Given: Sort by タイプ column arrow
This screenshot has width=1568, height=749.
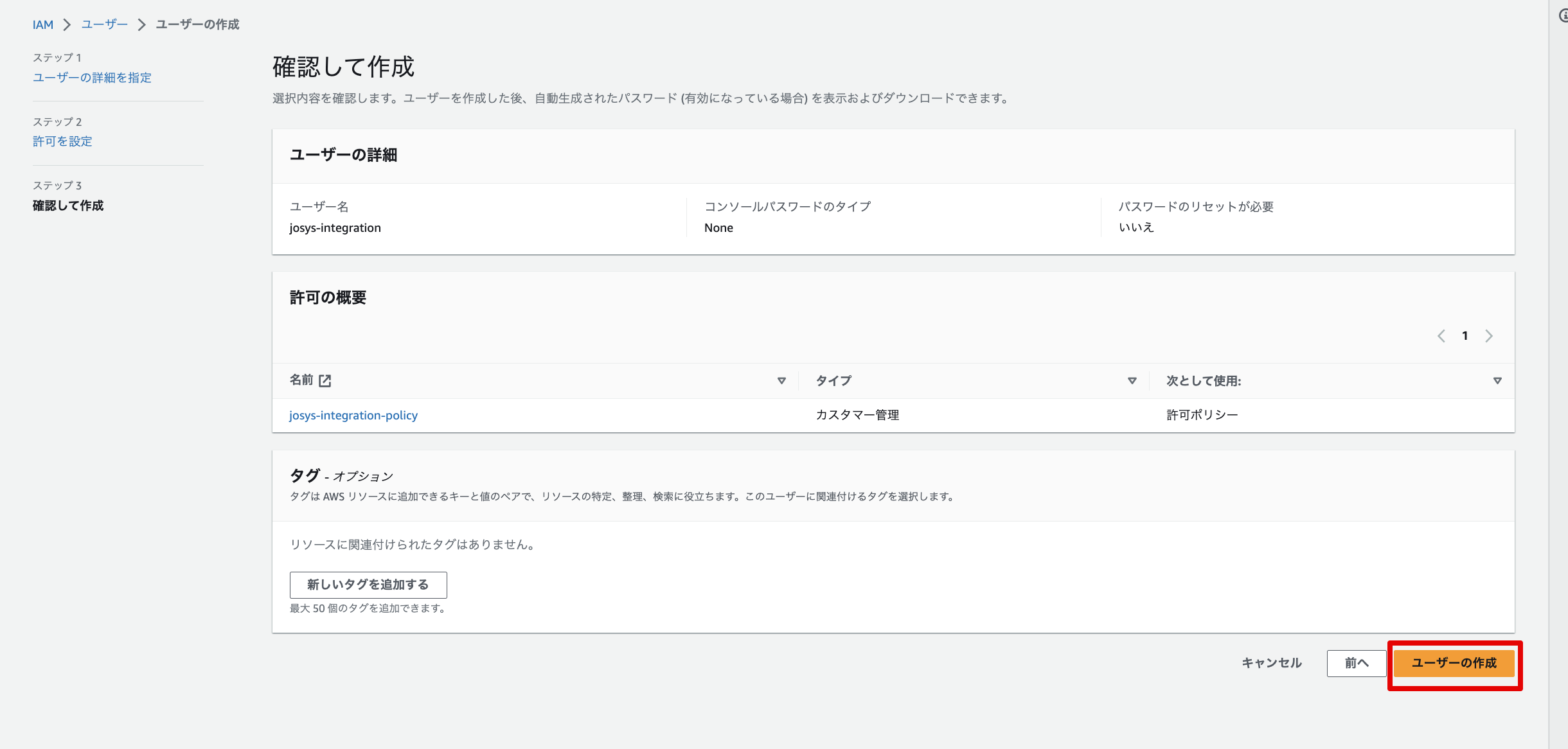Looking at the screenshot, I should 1132,381.
